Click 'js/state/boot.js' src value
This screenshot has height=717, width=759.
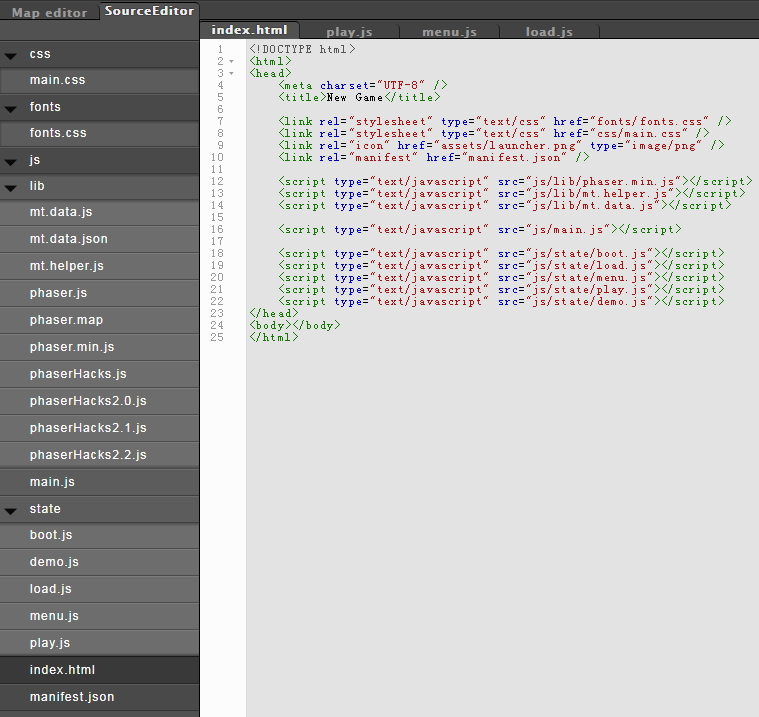tap(590, 254)
